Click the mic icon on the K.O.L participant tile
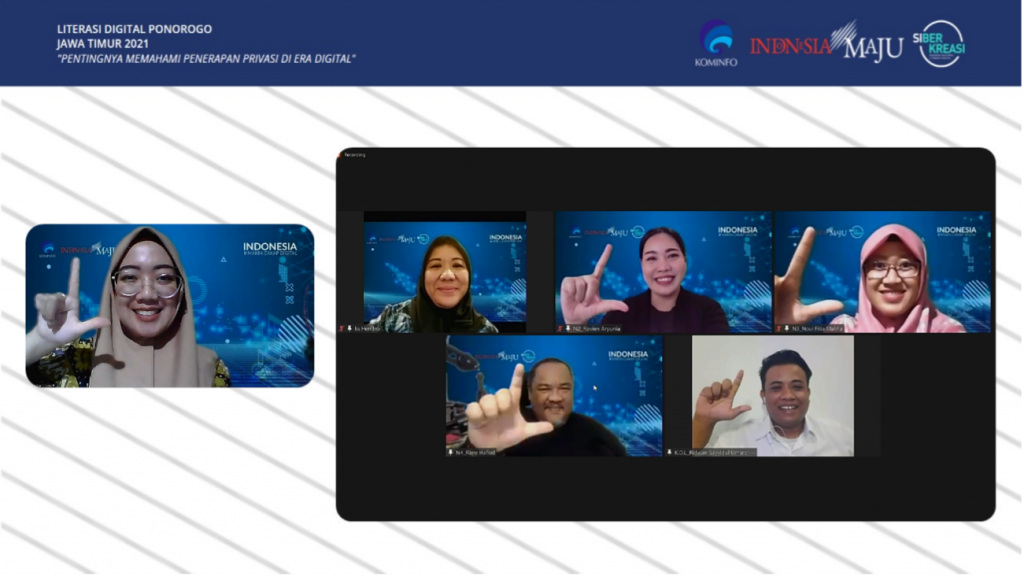Viewport: 1024px width, 577px height. click(670, 452)
